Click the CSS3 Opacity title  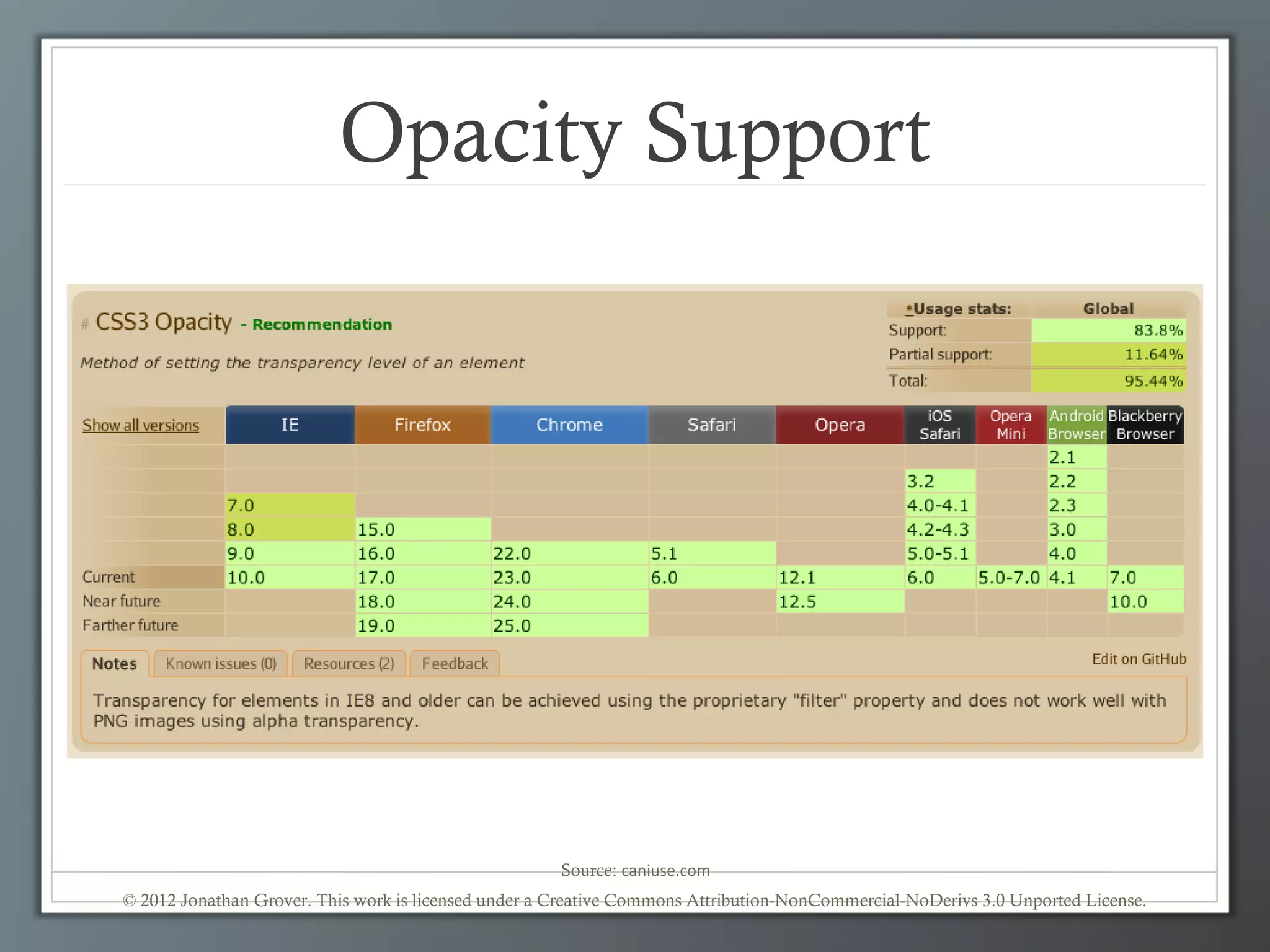164,322
